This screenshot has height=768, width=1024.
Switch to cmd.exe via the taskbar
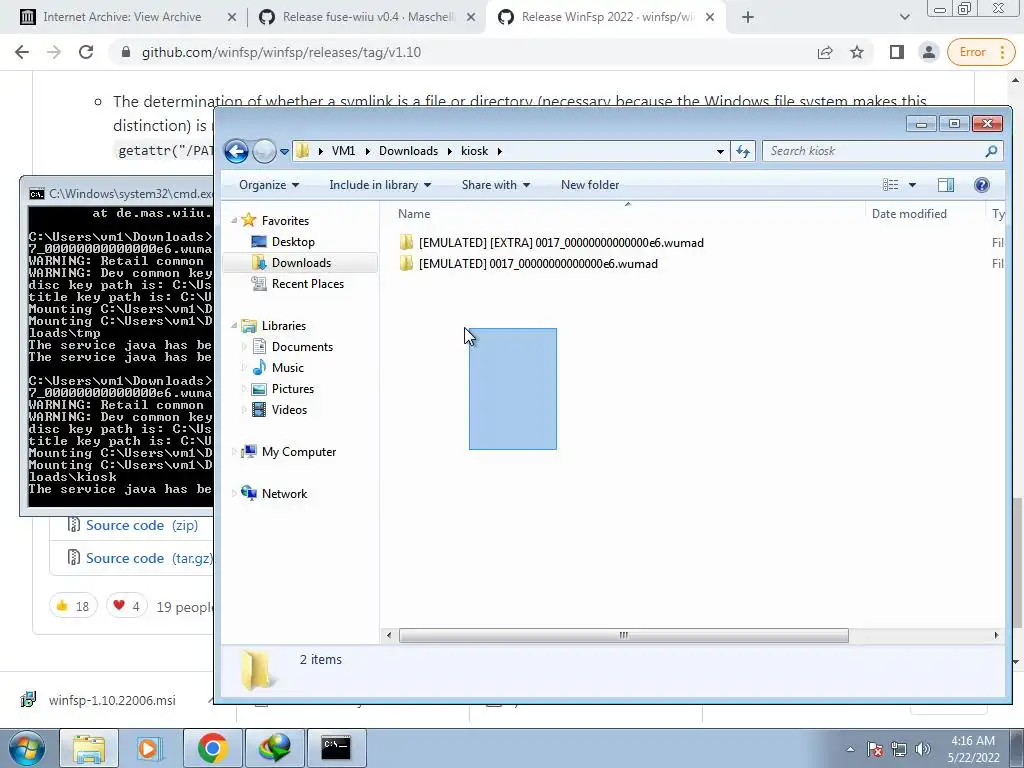(x=336, y=748)
